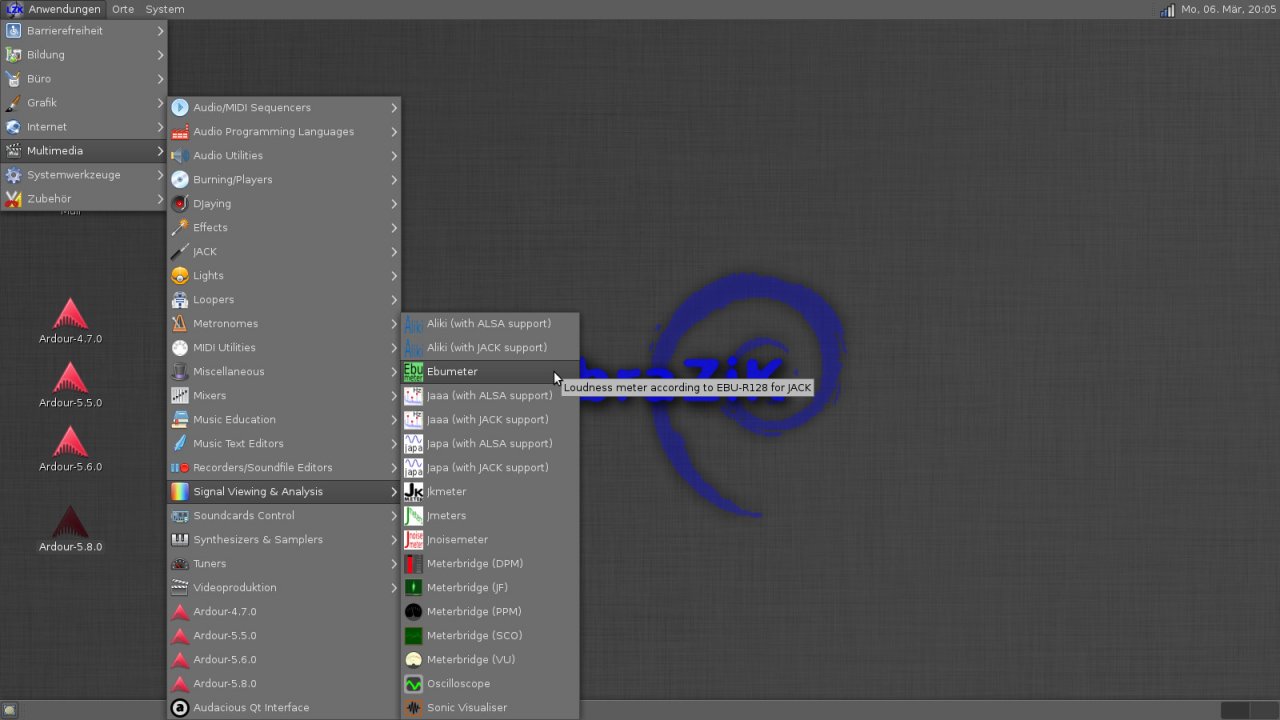Click the Meterbridge (JF) icon

[x=413, y=588]
